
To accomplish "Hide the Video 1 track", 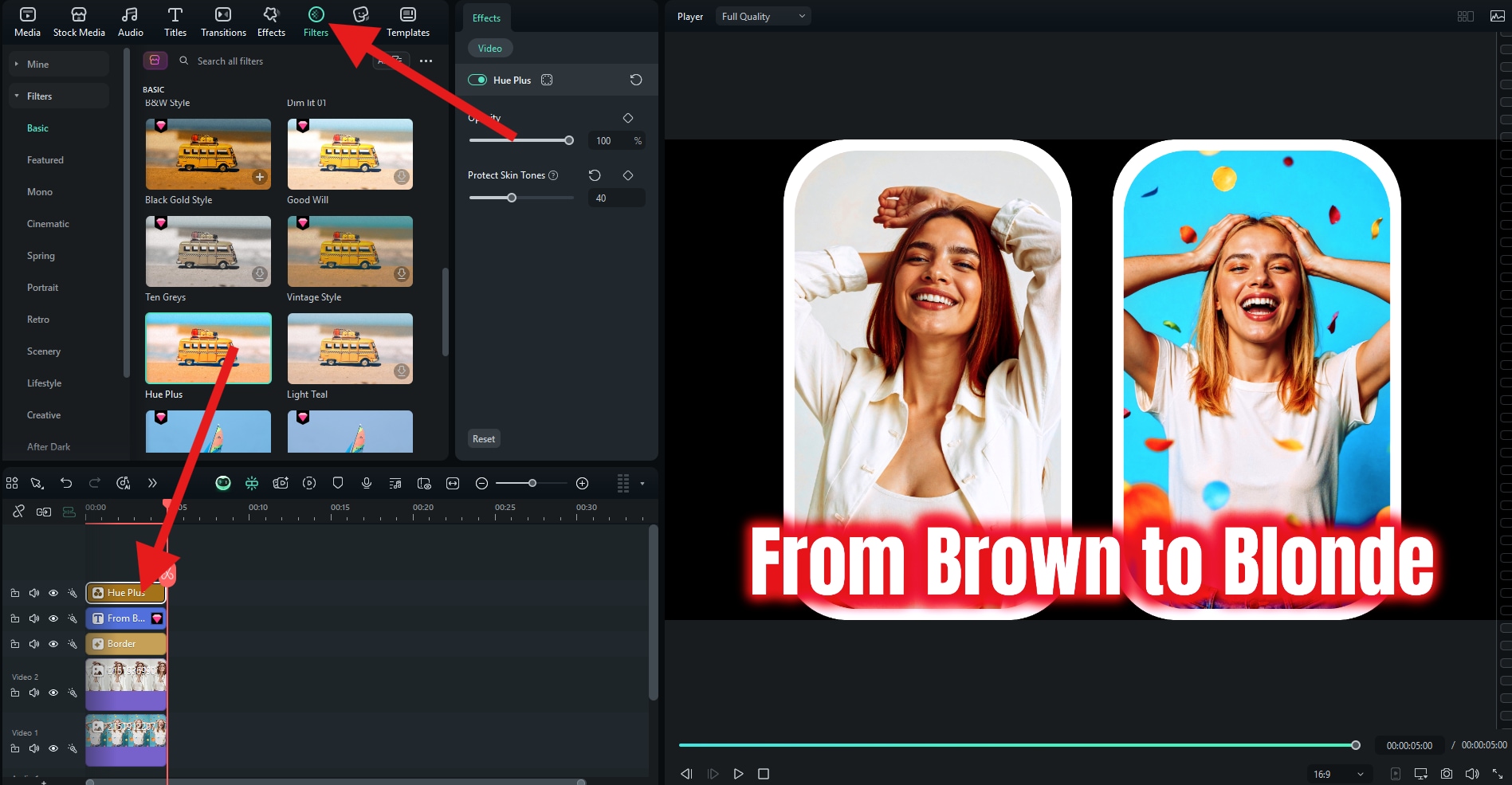I will tap(53, 748).
